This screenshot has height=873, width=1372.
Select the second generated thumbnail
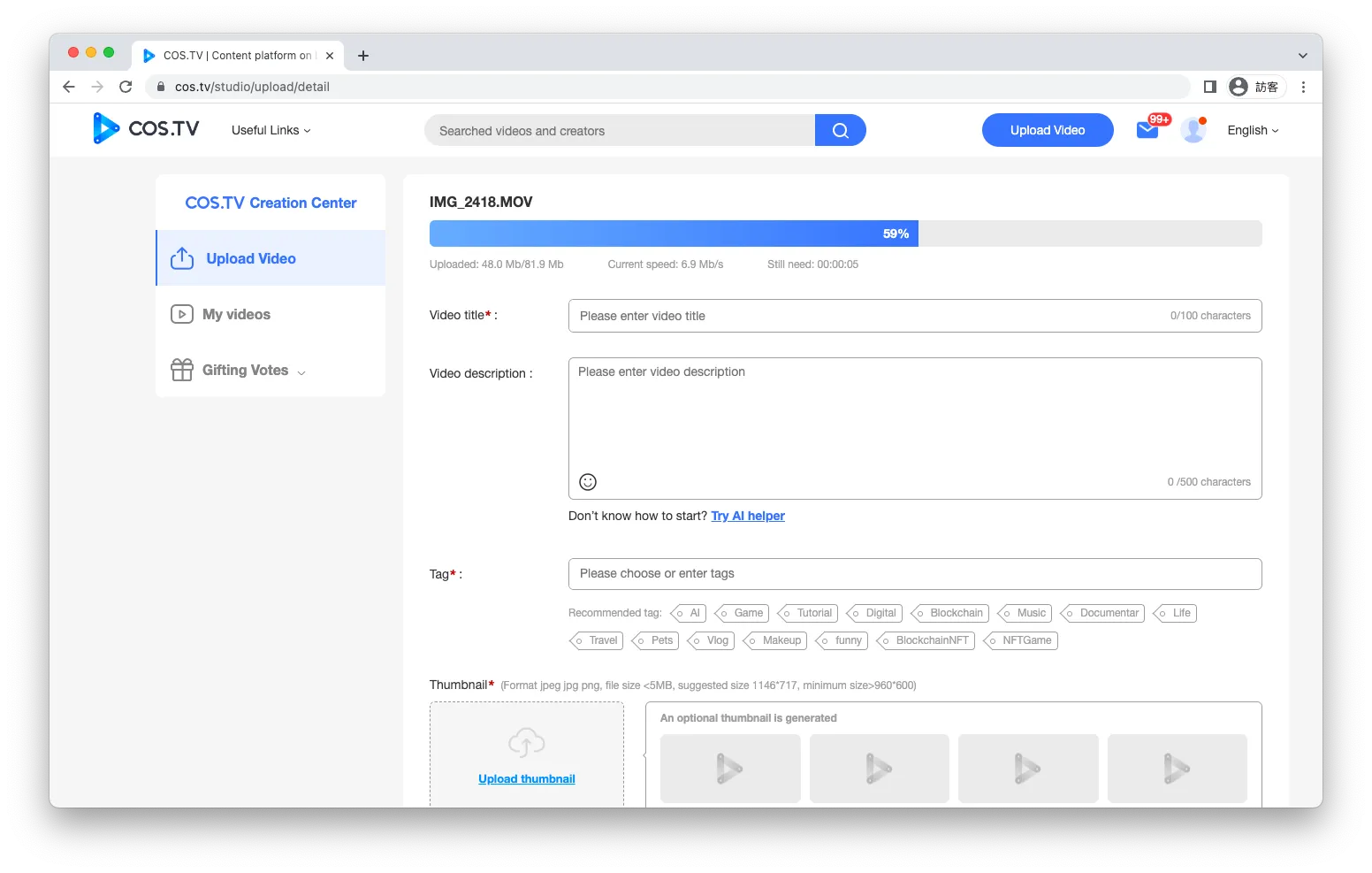880,769
